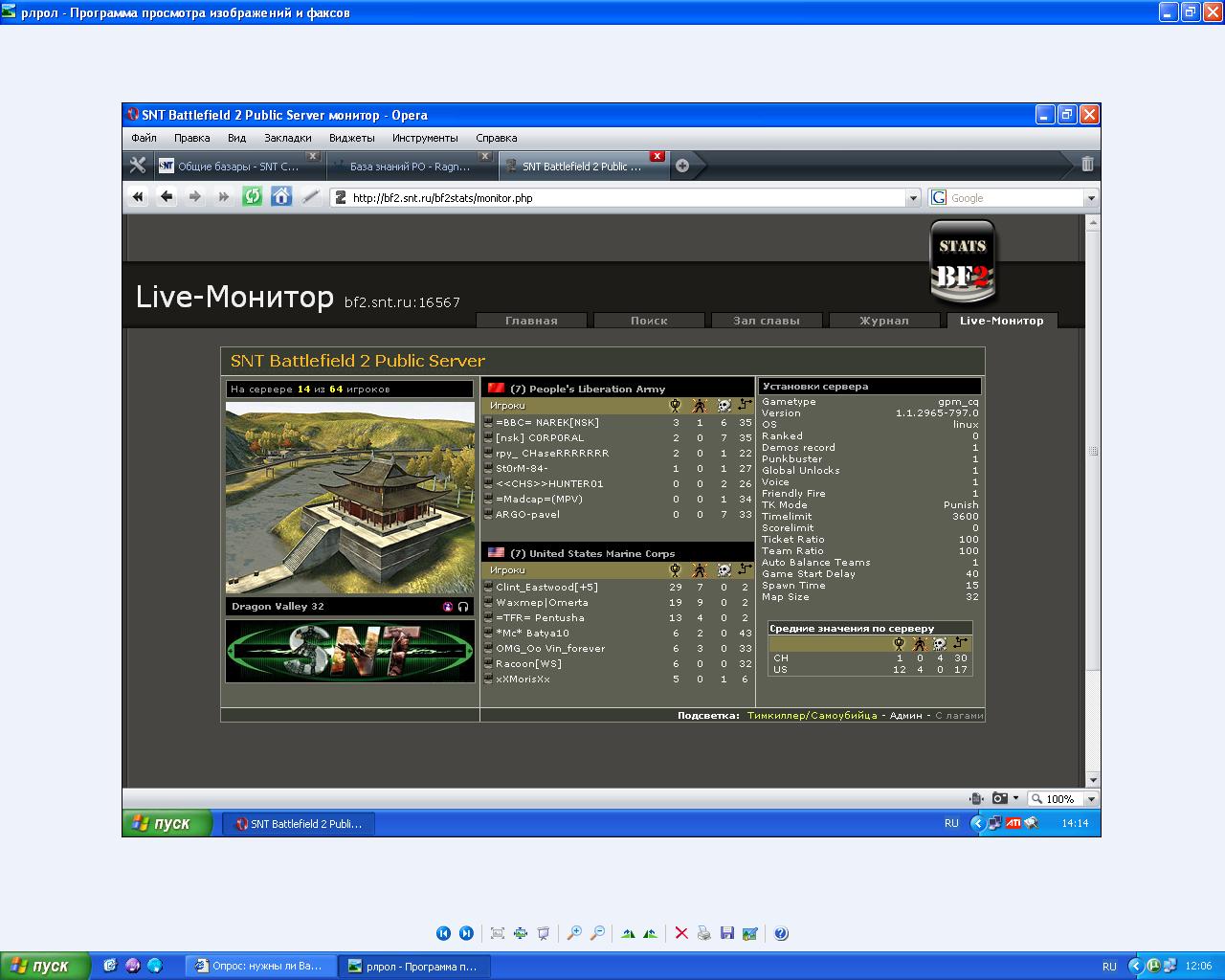
Task: Open Виджеты menu
Action: coord(351,138)
